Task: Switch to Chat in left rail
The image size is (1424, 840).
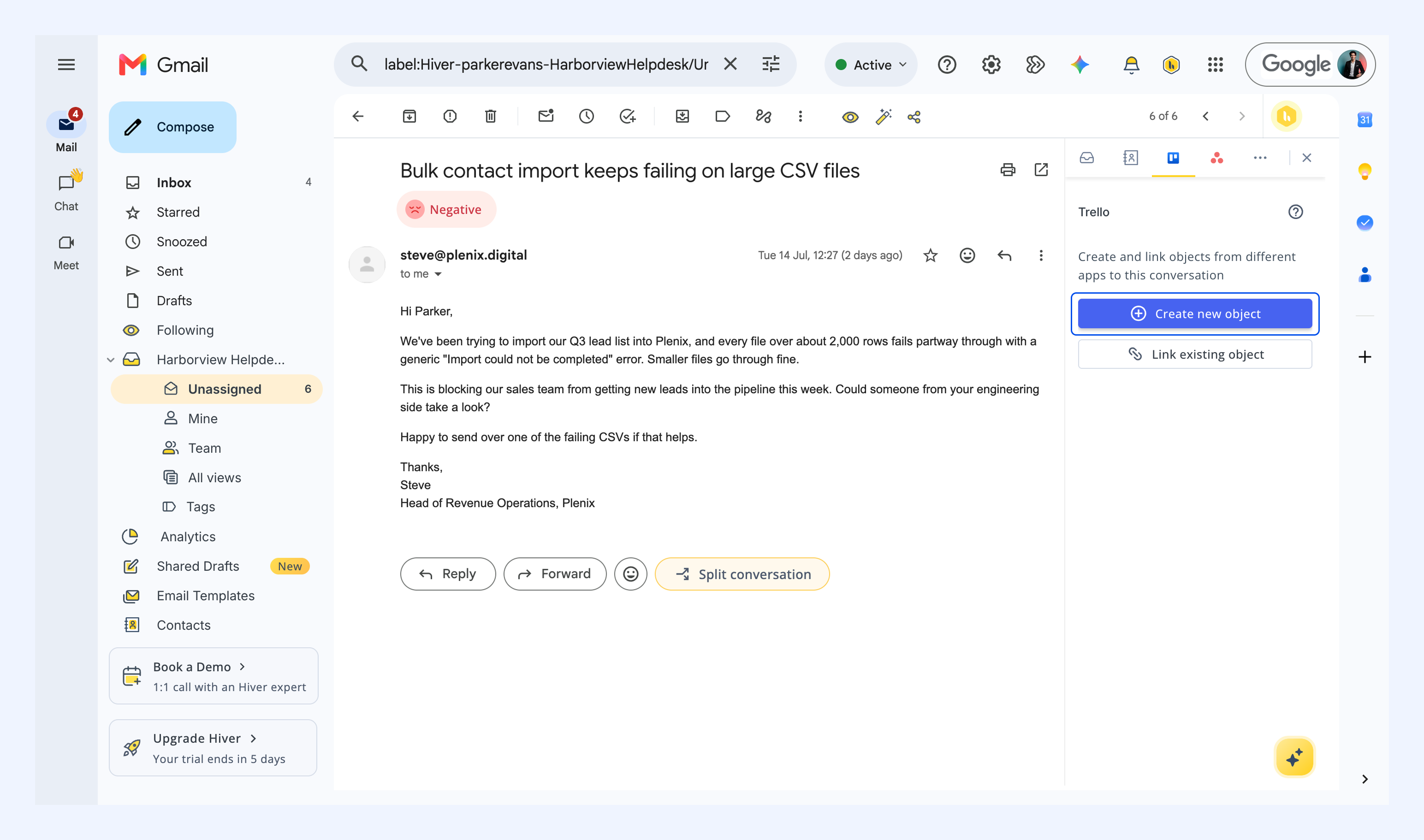Action: [66, 191]
